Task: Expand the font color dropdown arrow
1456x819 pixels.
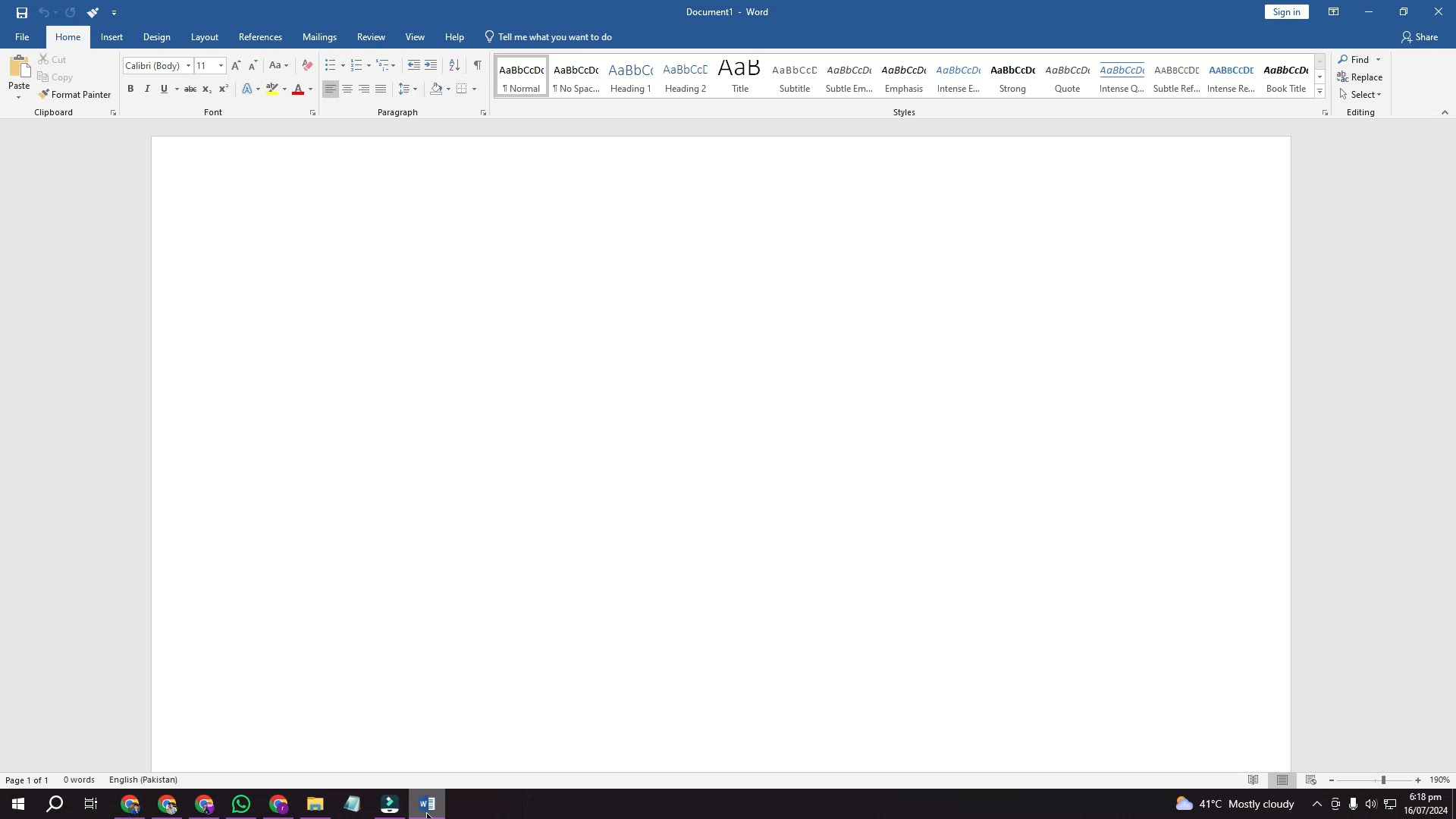Action: [310, 89]
